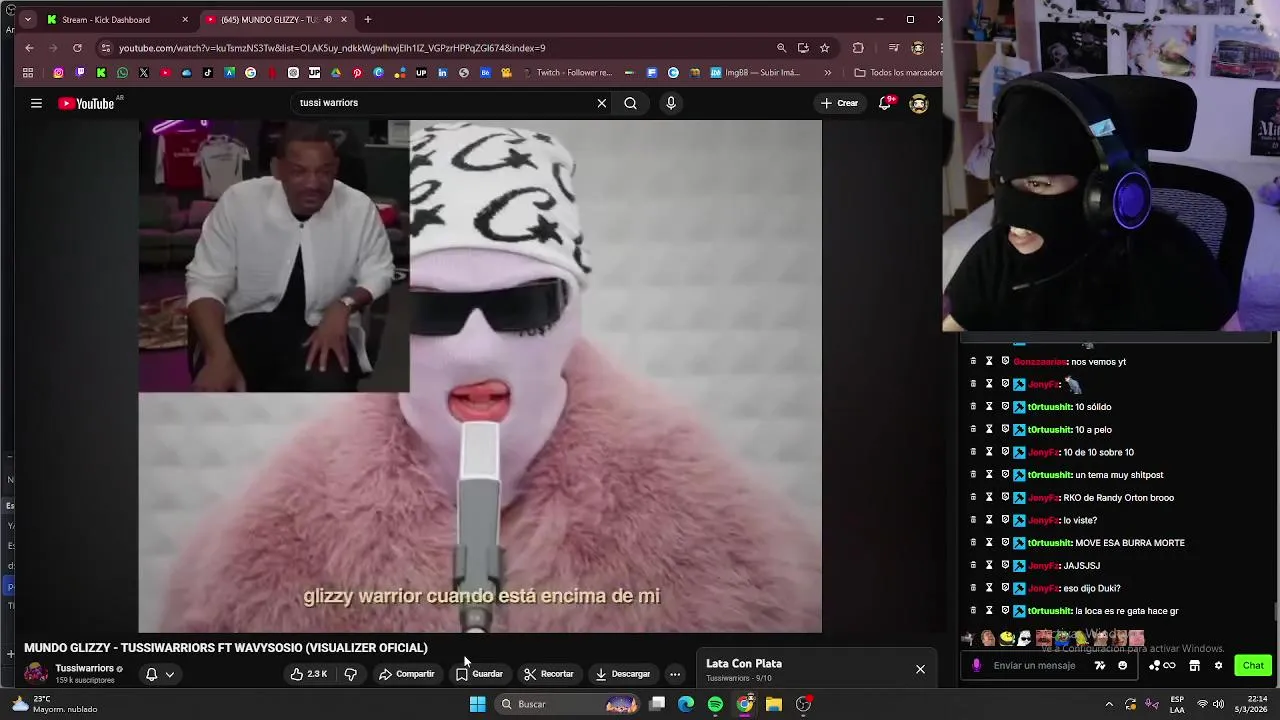View site information icon in address bar
1280x720 pixels.
click(105, 48)
